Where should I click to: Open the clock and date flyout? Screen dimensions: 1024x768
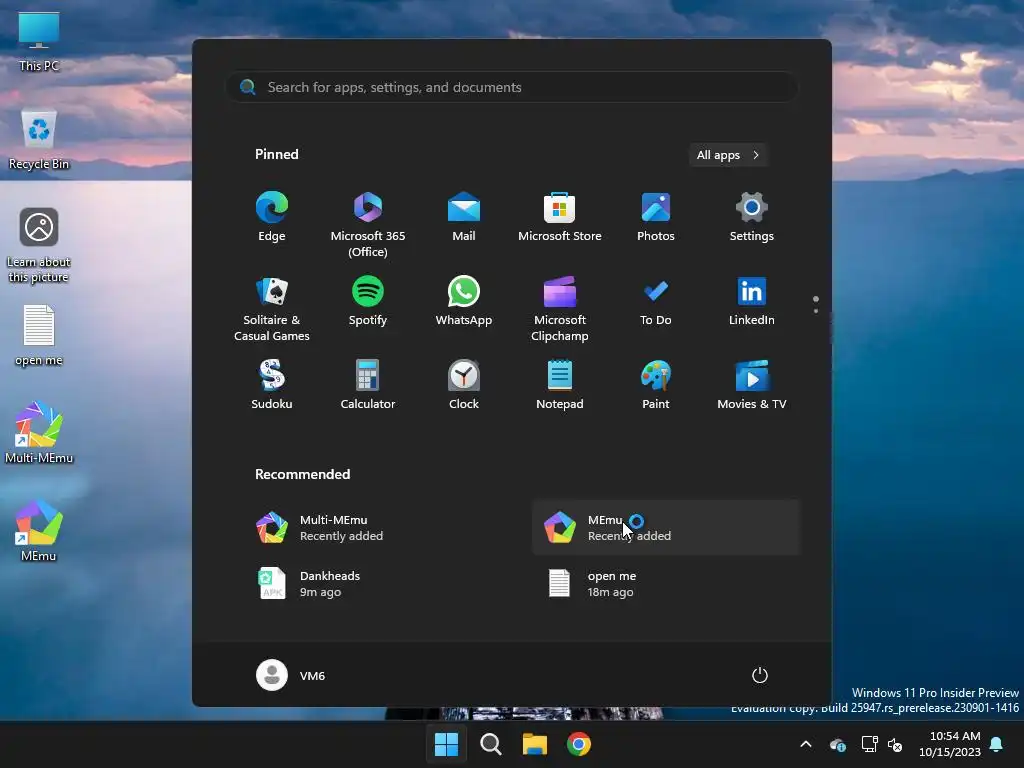[950, 744]
